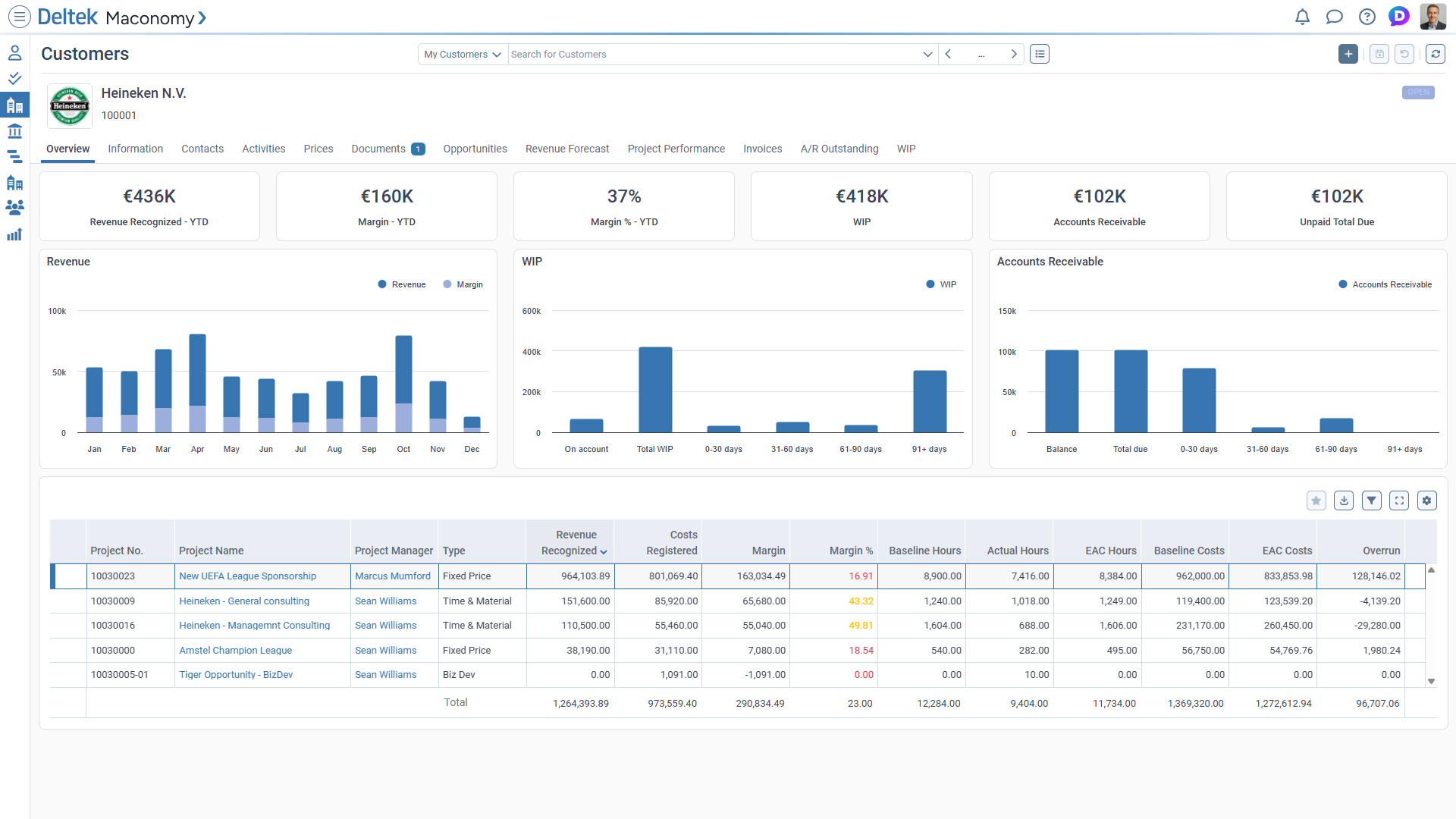This screenshot has height=819, width=1456.
Task: Click the notifications bell icon
Action: pos(1302,17)
